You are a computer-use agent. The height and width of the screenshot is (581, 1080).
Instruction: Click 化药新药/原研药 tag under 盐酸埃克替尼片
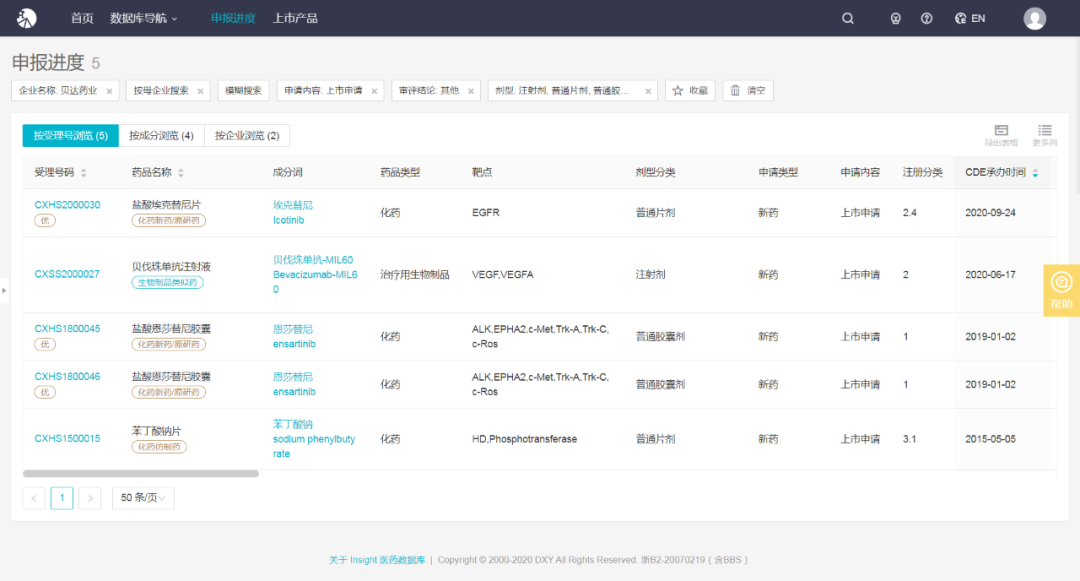coord(169,220)
